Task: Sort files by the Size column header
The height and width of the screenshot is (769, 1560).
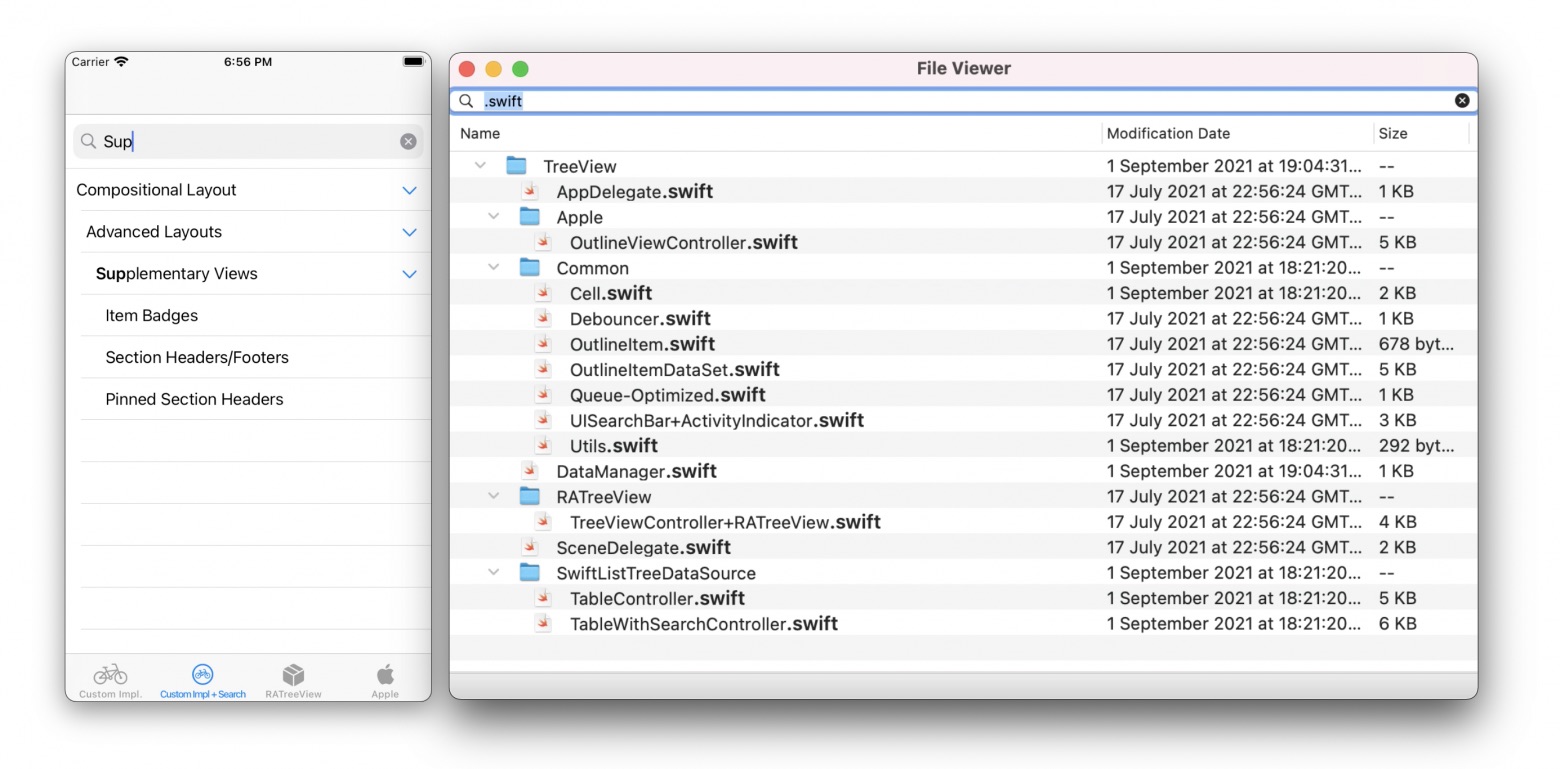Action: coord(1393,133)
